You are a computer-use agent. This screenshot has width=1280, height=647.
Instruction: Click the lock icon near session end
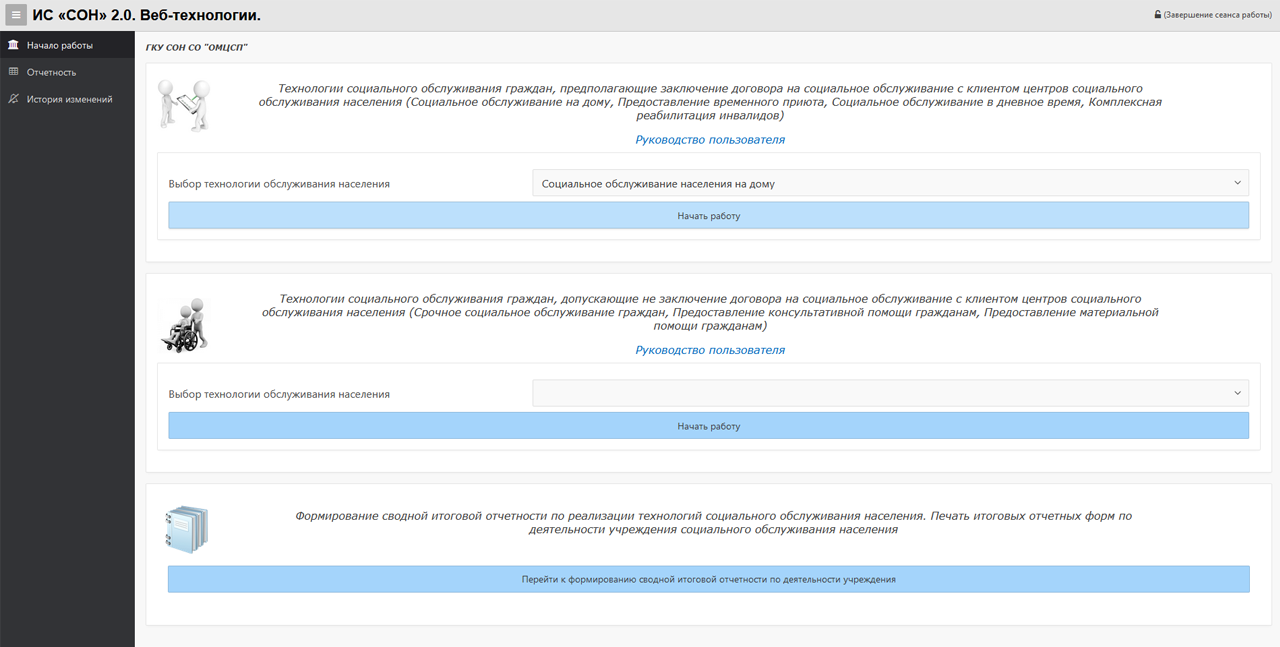point(1158,15)
